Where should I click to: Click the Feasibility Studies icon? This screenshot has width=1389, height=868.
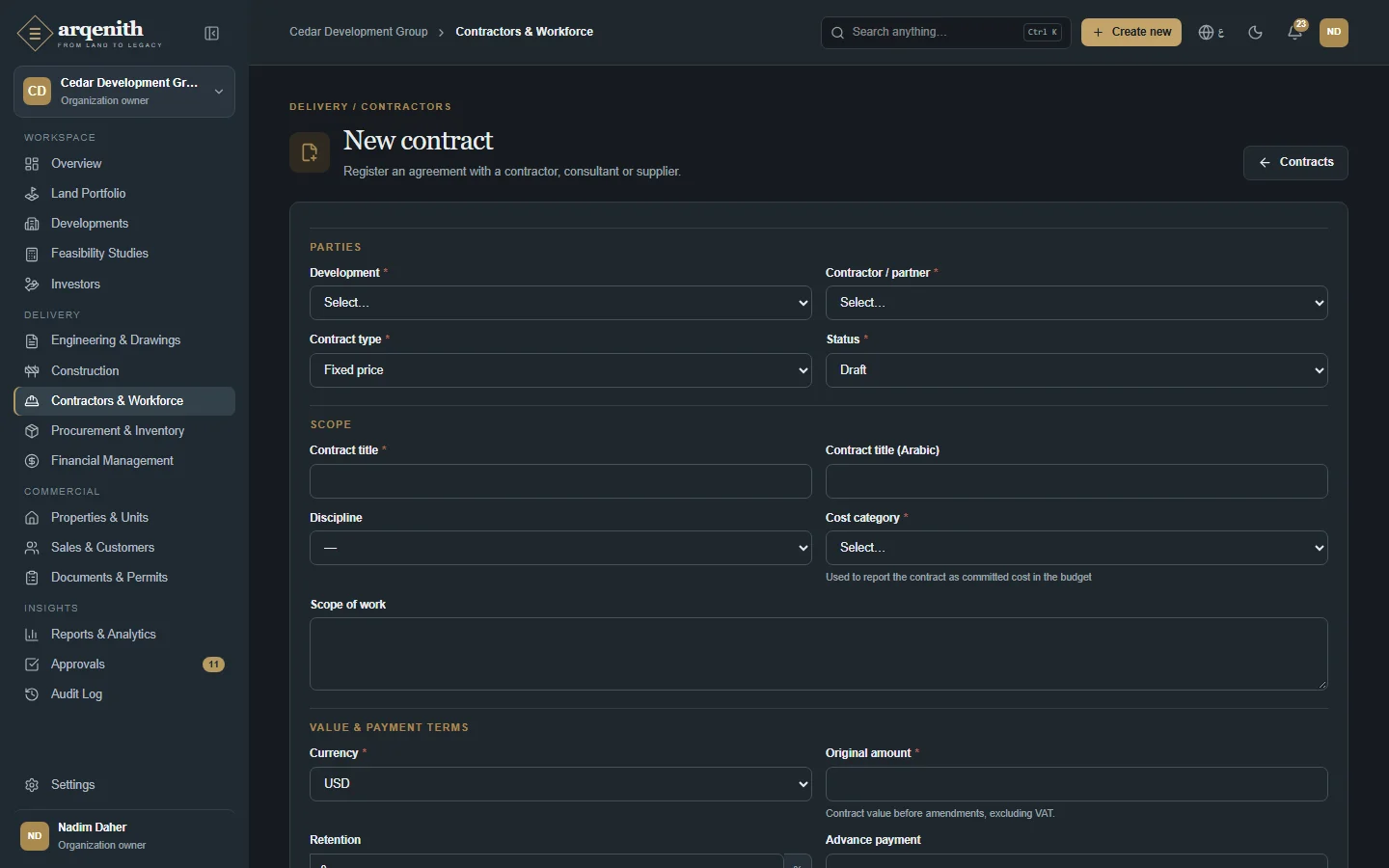pos(32,254)
